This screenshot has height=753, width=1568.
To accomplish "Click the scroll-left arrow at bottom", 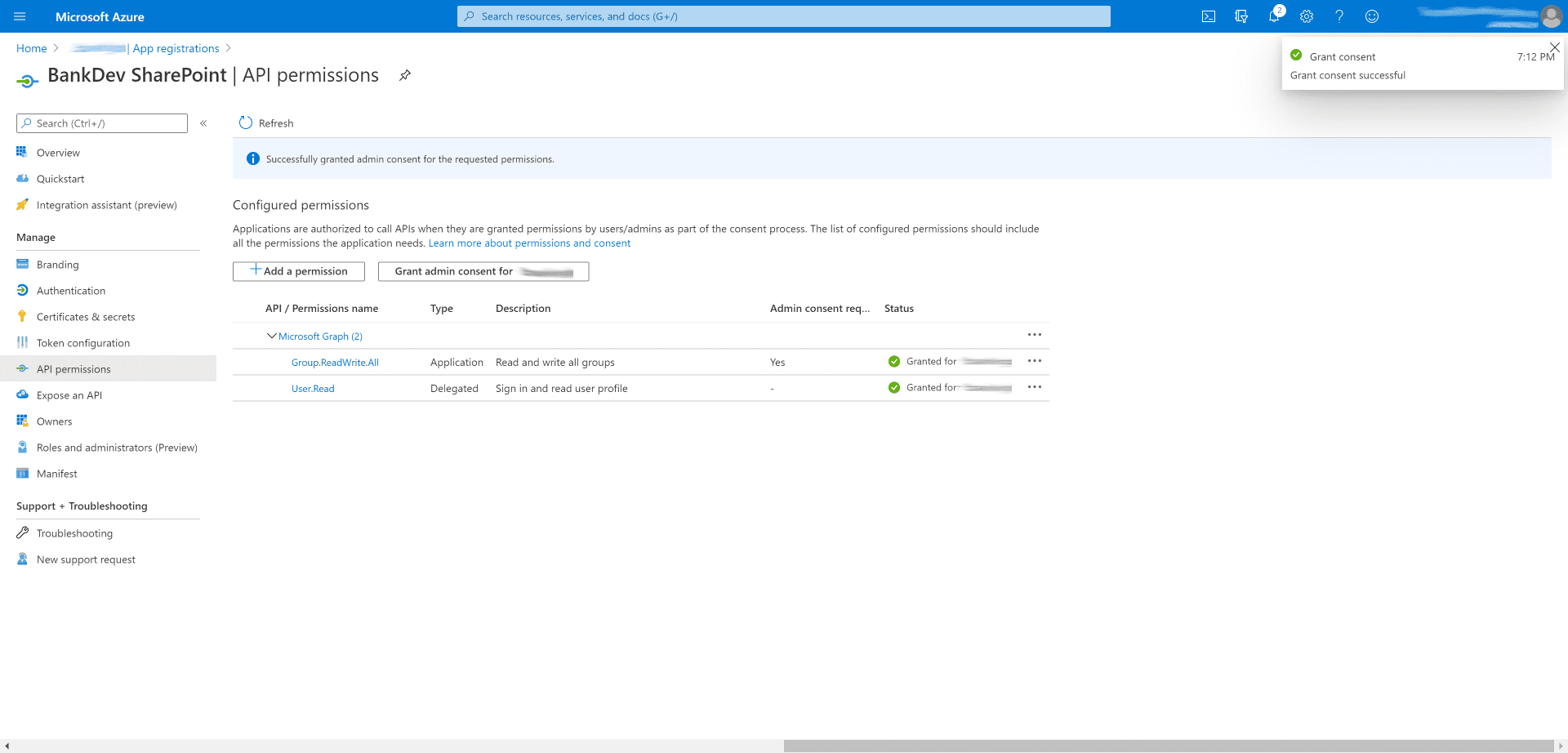I will 7,746.
